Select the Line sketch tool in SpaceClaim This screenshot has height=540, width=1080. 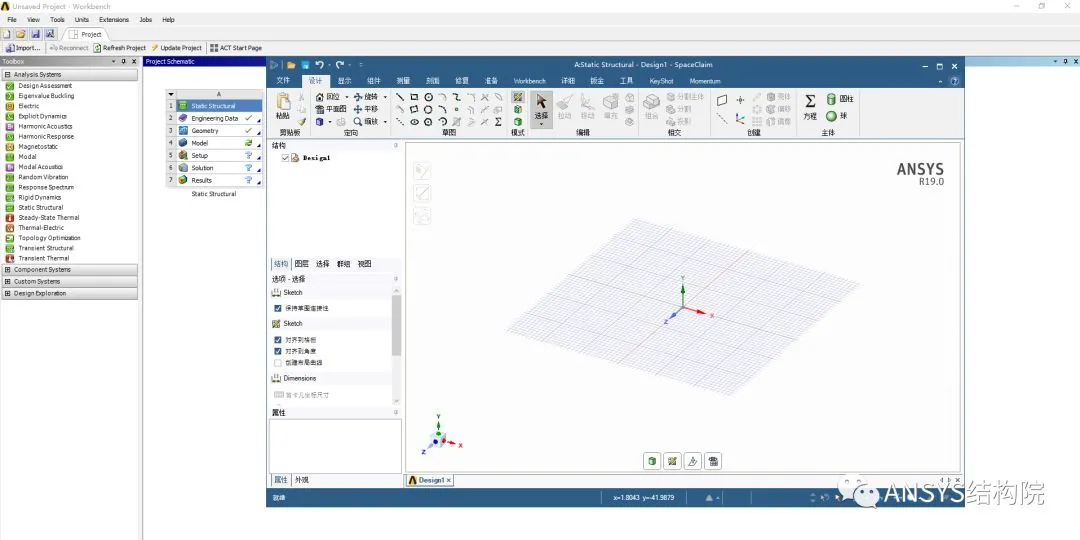click(400, 97)
